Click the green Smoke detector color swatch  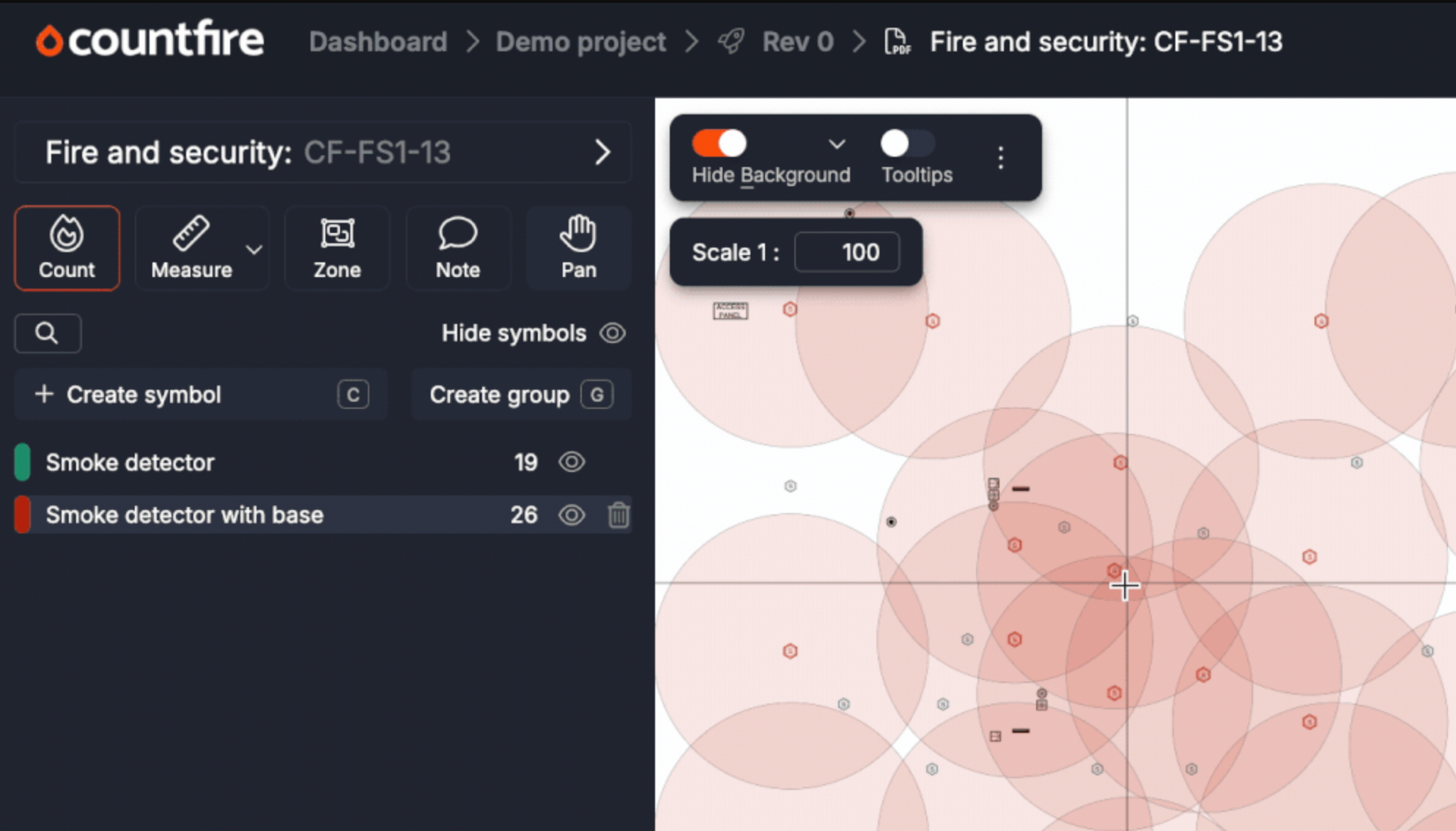pos(23,462)
